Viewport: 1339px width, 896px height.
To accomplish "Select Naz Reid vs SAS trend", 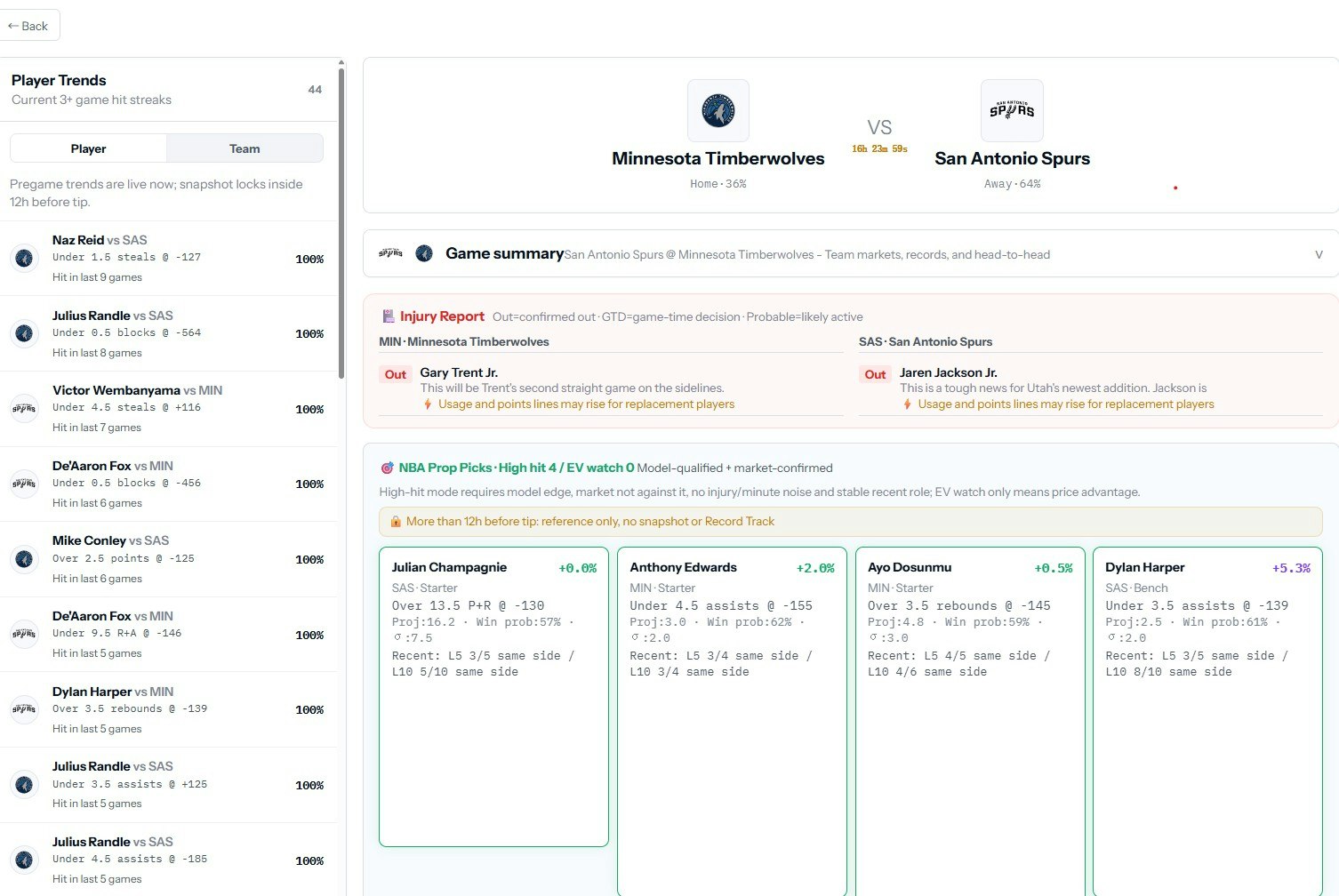I will pos(168,259).
